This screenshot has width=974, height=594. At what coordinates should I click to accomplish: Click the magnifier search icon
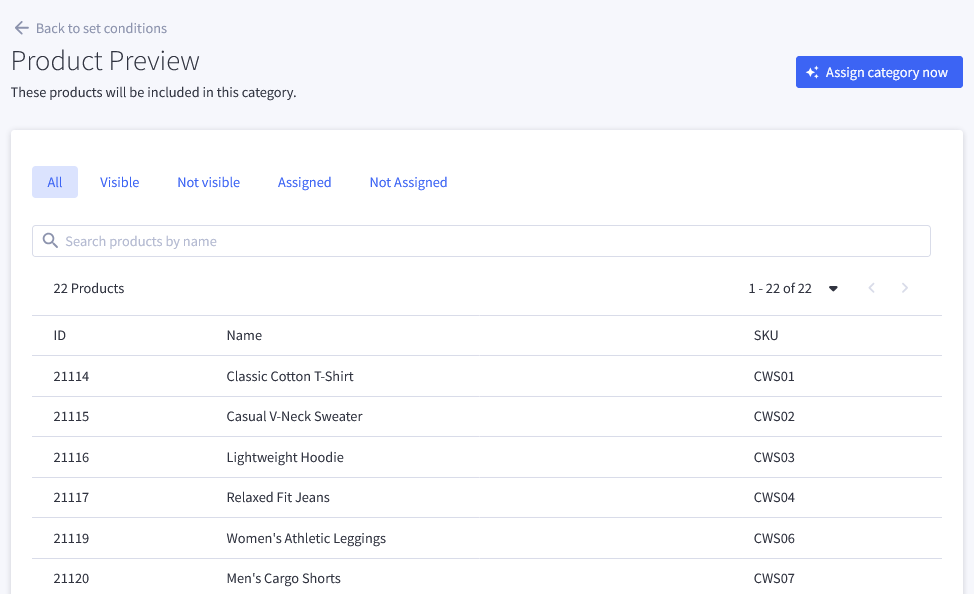point(50,240)
